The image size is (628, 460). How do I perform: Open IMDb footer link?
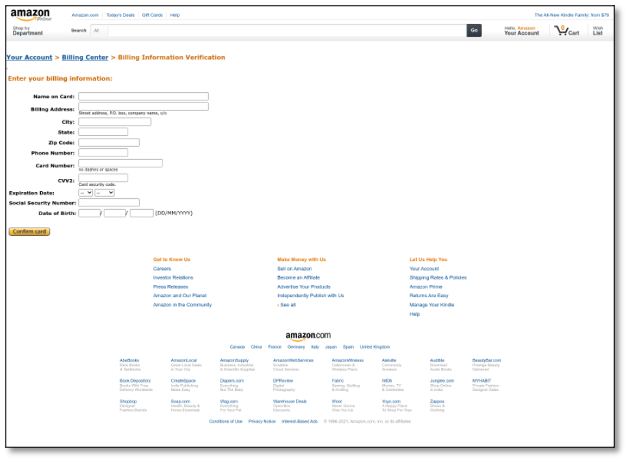(387, 381)
